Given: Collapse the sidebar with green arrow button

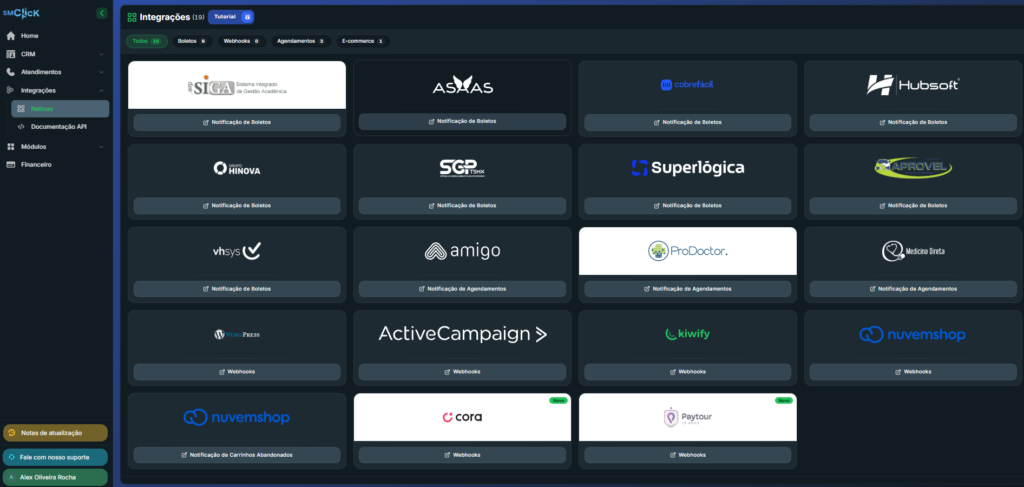Looking at the screenshot, I should click(101, 13).
